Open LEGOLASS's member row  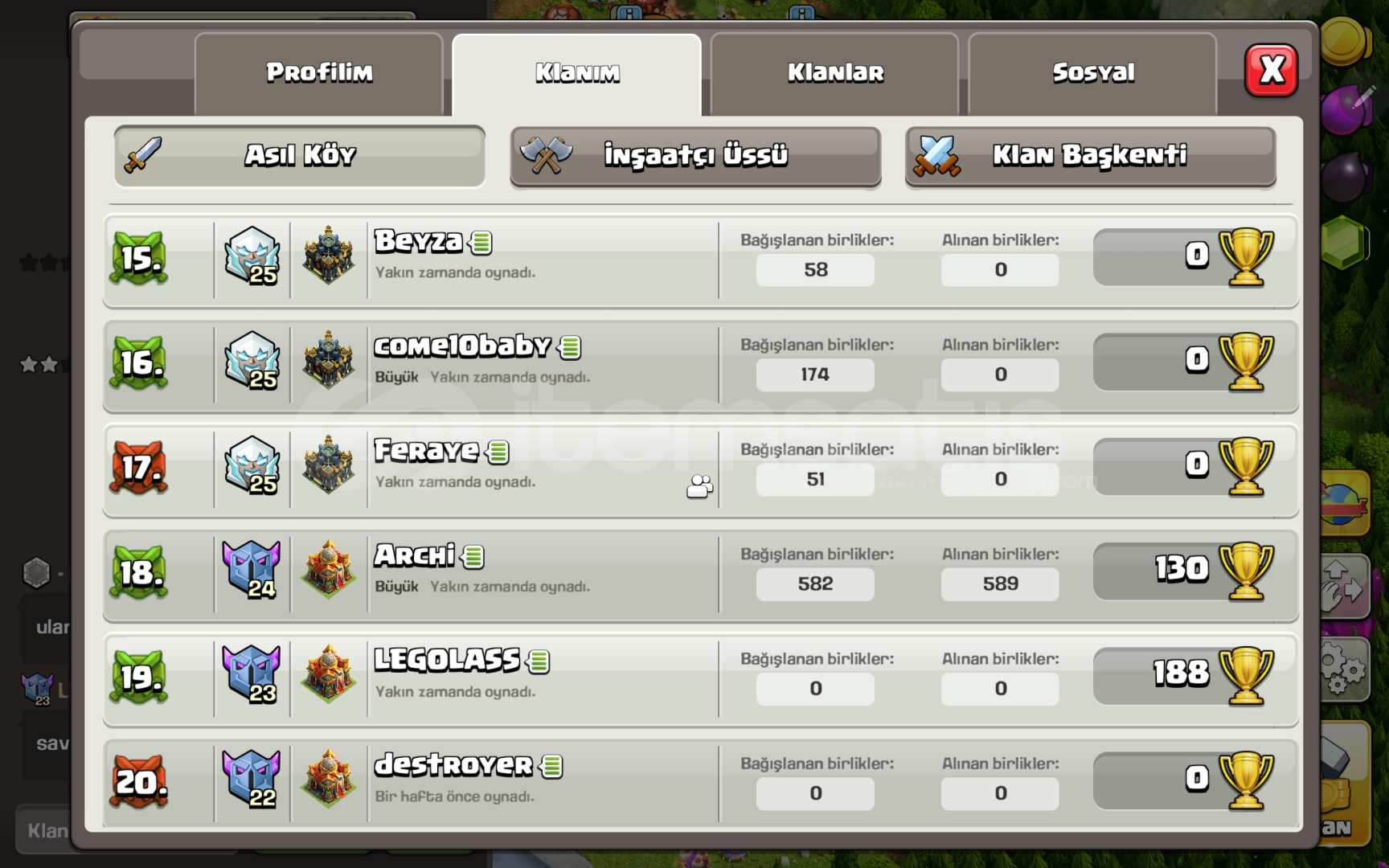pos(701,677)
